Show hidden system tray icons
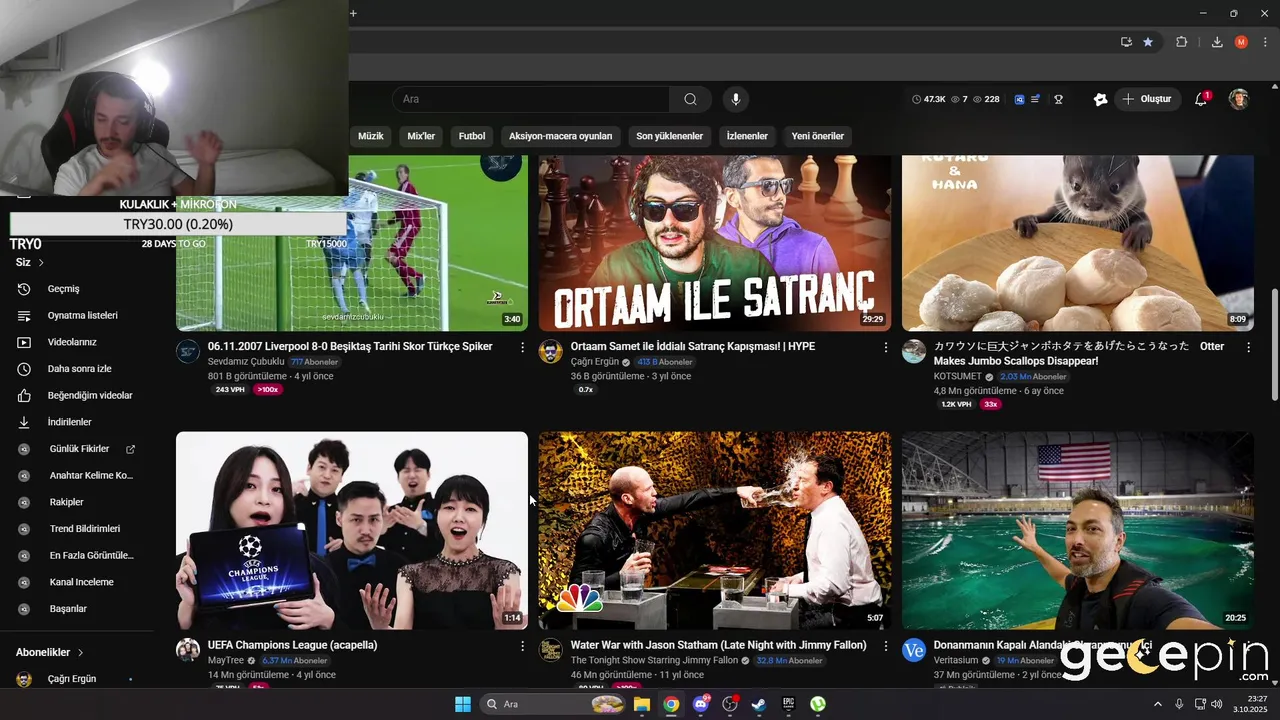Image resolution: width=1280 pixels, height=720 pixels. click(1158, 704)
